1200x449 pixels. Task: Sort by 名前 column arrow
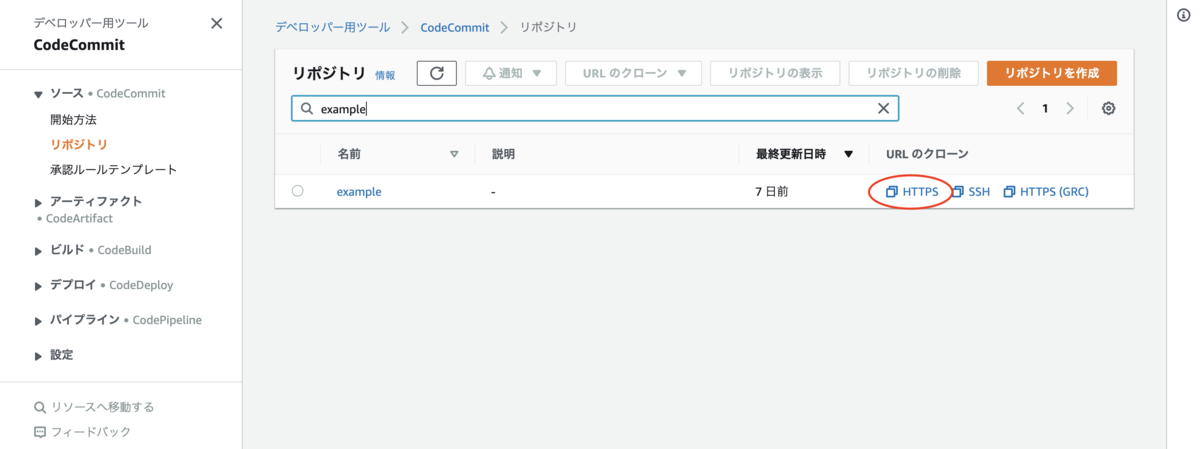pos(454,154)
